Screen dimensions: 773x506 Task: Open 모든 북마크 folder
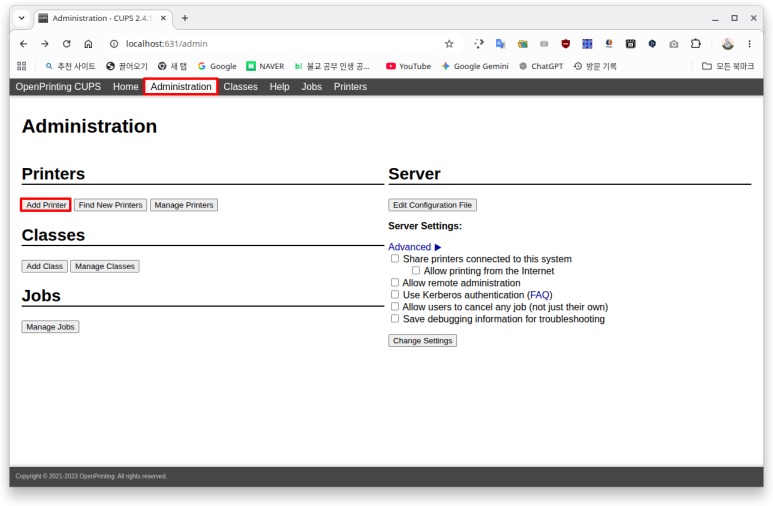tap(728, 66)
